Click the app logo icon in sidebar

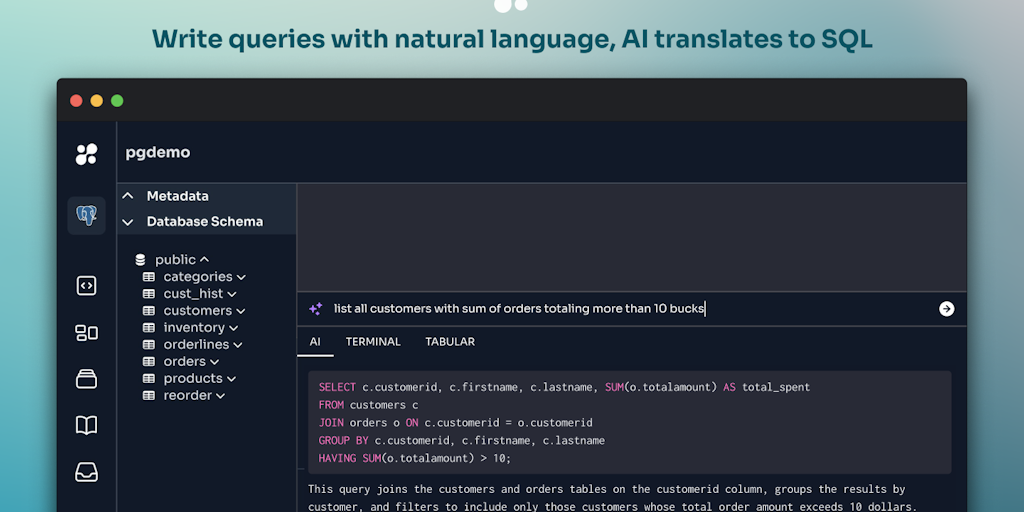[x=87, y=153]
